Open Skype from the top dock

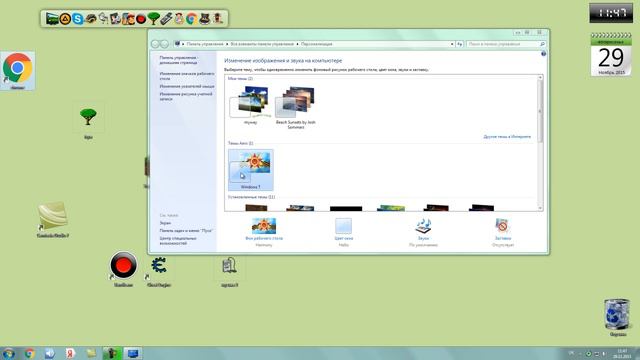(x=78, y=19)
